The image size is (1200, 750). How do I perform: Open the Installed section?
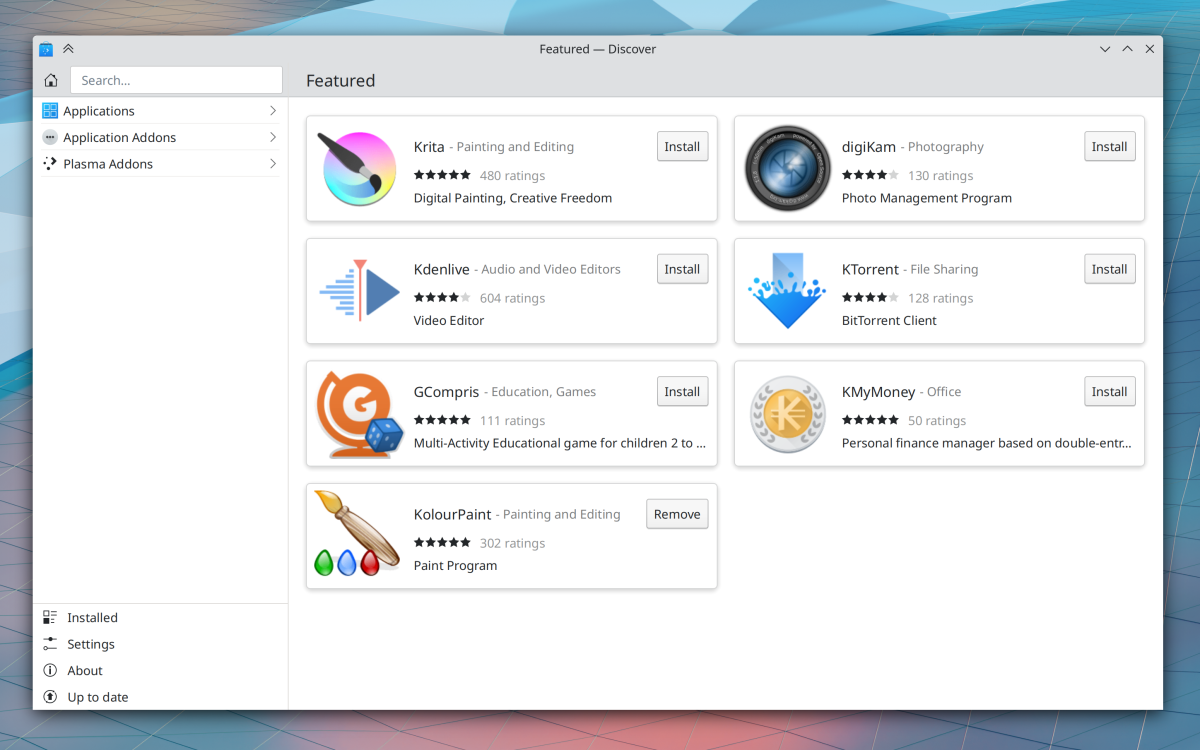pyautogui.click(x=92, y=618)
